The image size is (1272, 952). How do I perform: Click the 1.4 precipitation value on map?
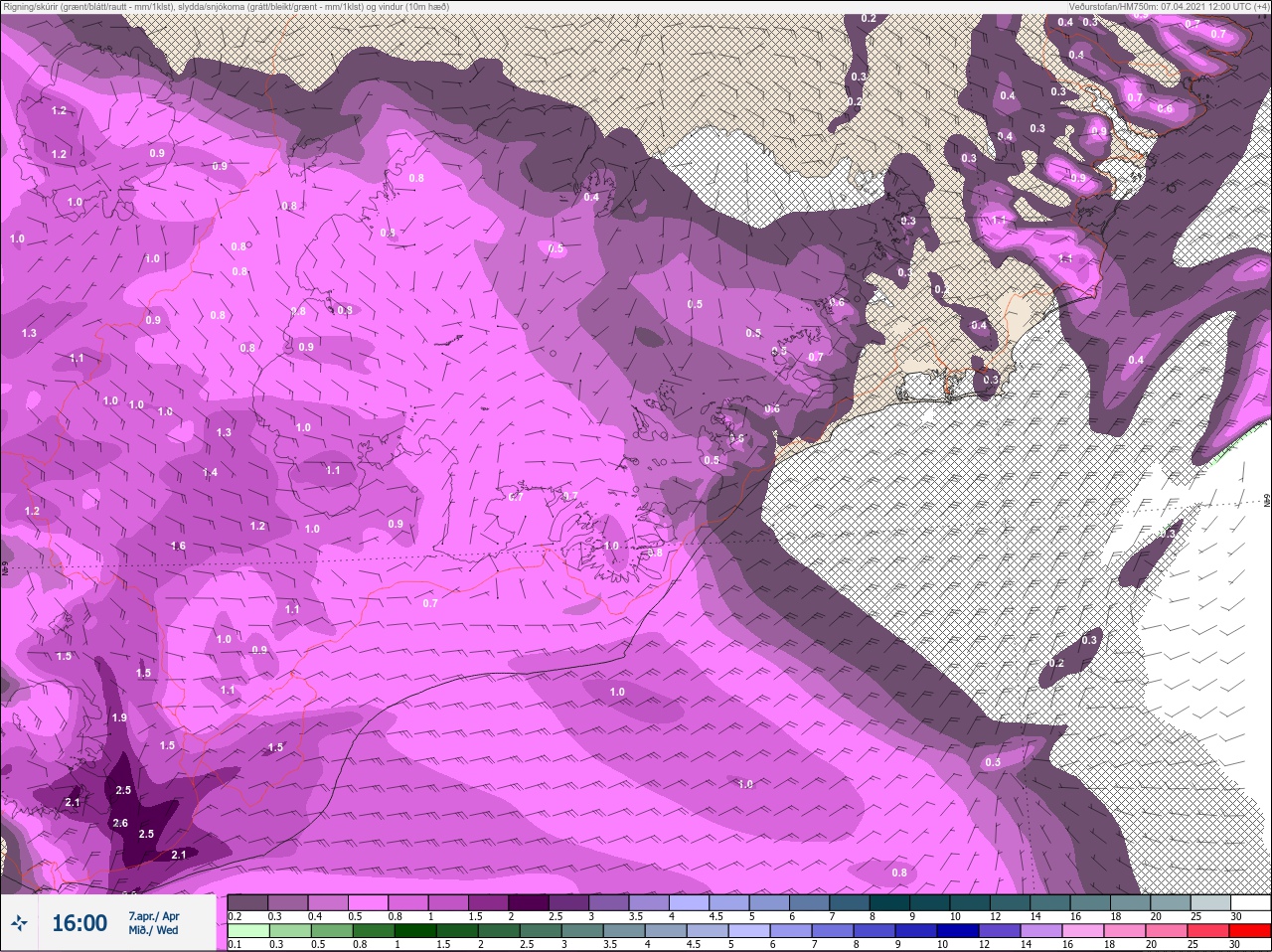coord(210,472)
